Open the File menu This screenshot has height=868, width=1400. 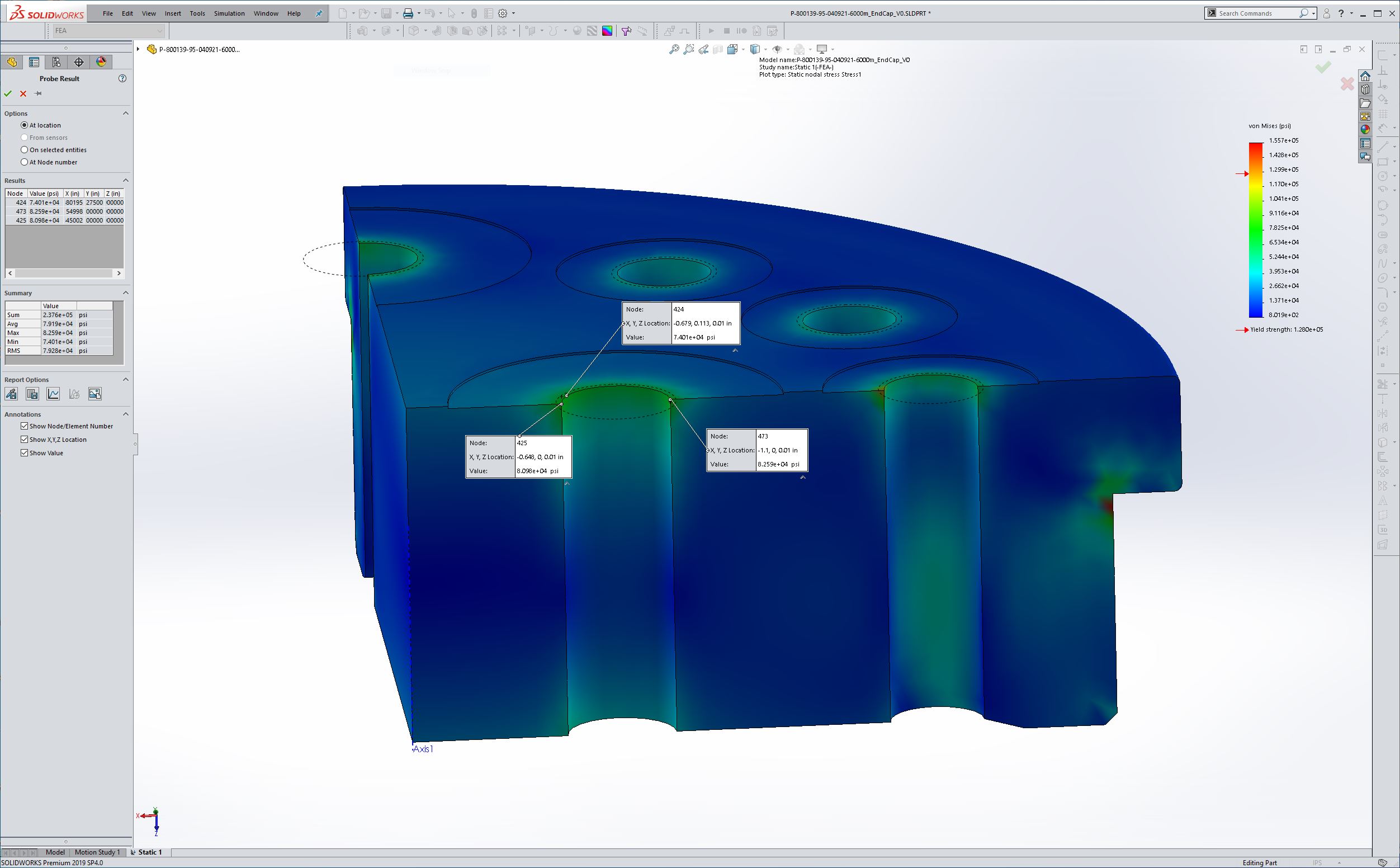click(x=108, y=13)
